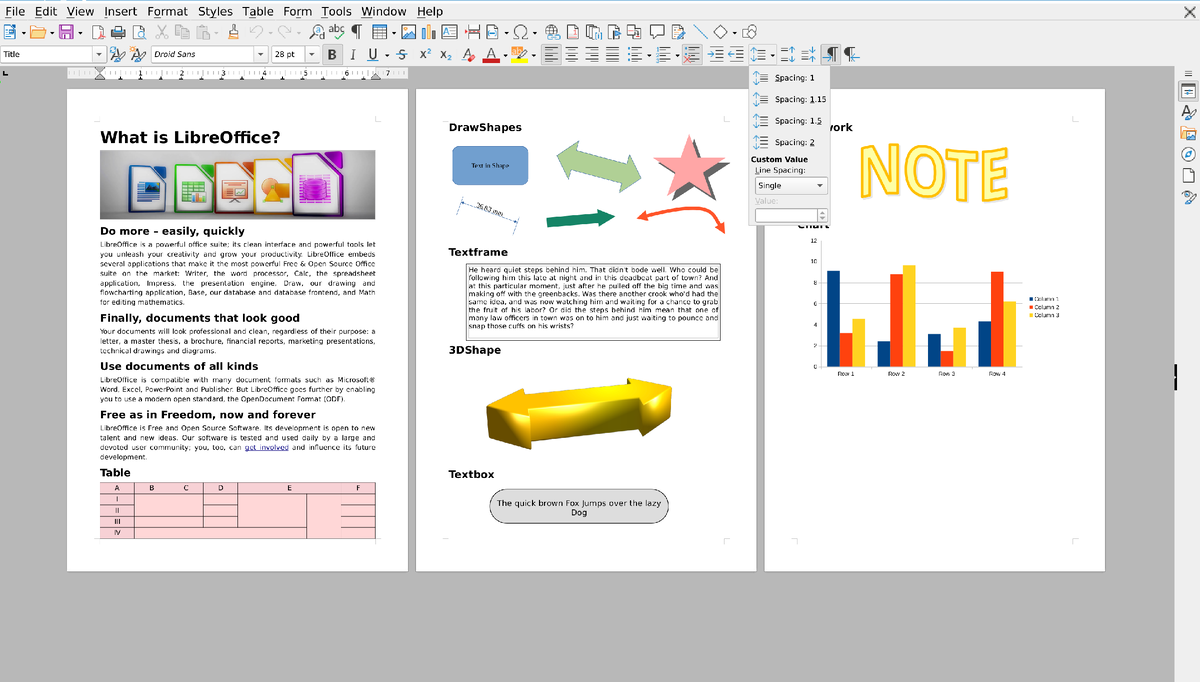Viewport: 1200px width, 682px height.
Task: Open the Line Spacing combo showing Single
Action: click(x=790, y=185)
